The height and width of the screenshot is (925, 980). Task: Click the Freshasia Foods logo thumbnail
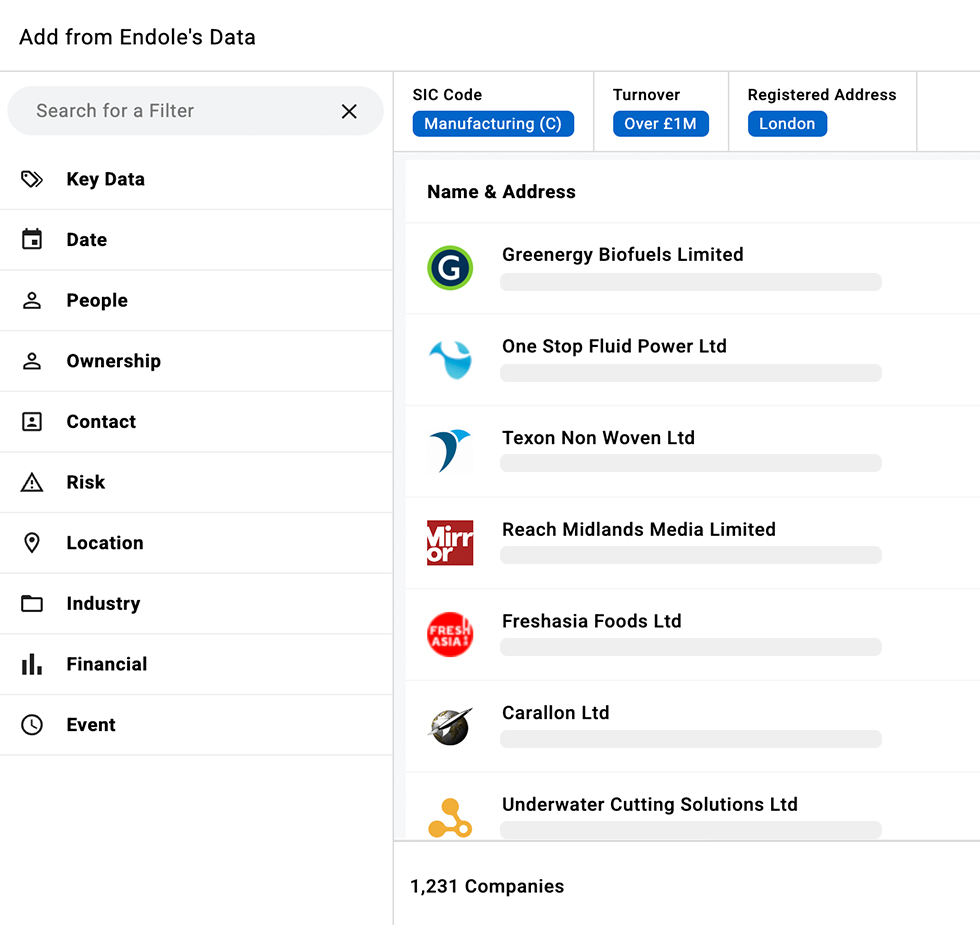(450, 634)
